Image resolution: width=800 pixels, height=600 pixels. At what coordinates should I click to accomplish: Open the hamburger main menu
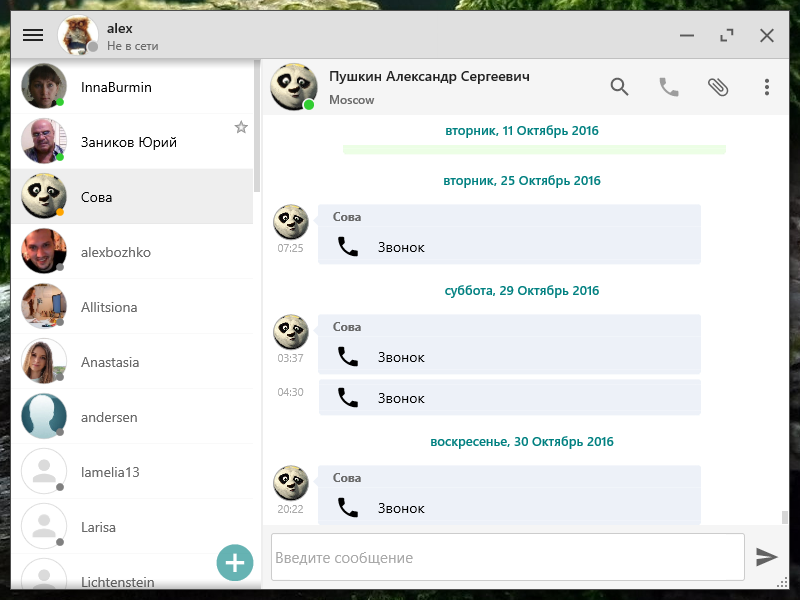pyautogui.click(x=33, y=35)
